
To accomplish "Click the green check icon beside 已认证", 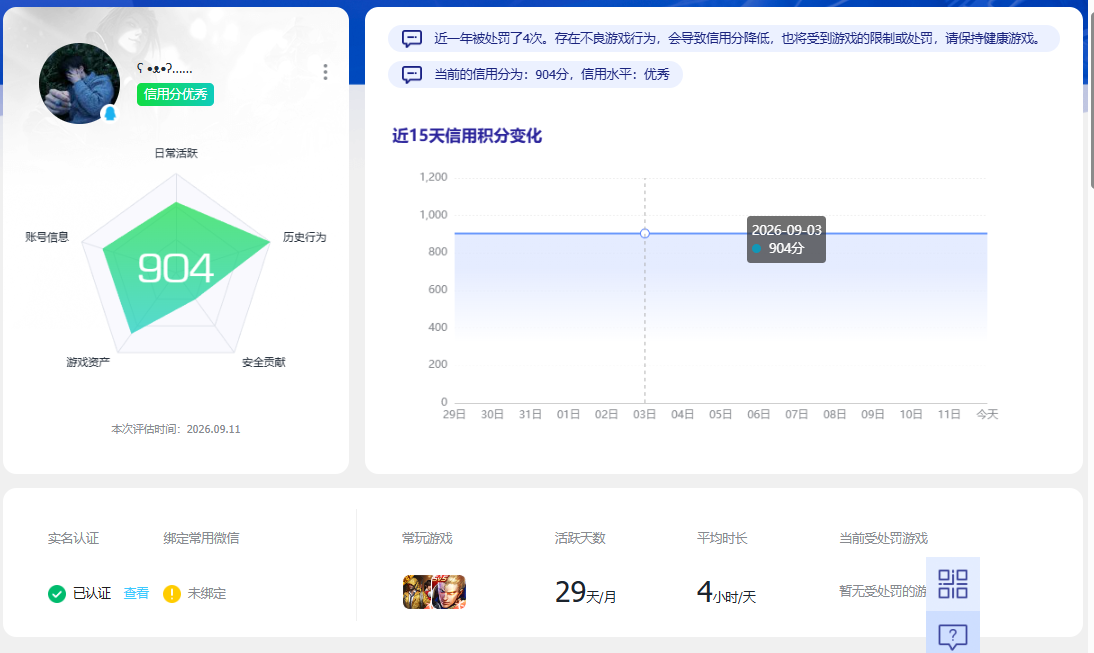I will coord(57,594).
